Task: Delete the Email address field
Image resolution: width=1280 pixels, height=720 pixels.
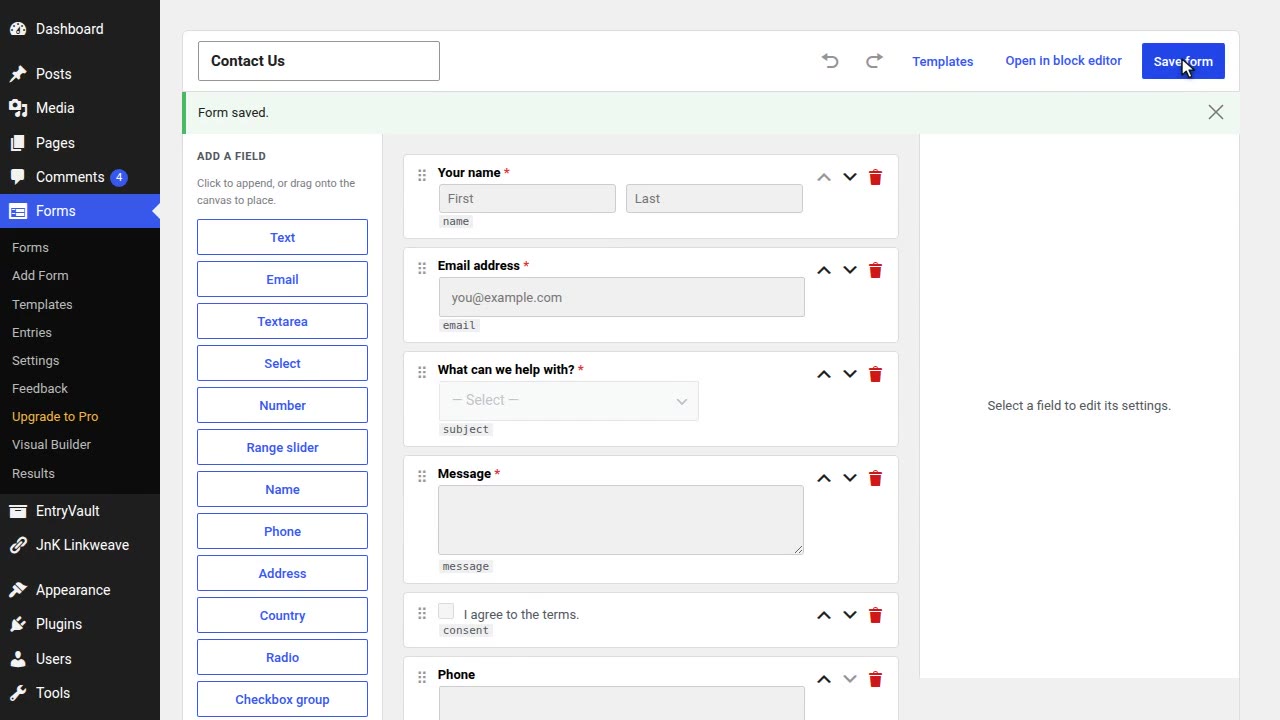Action: coord(875,270)
